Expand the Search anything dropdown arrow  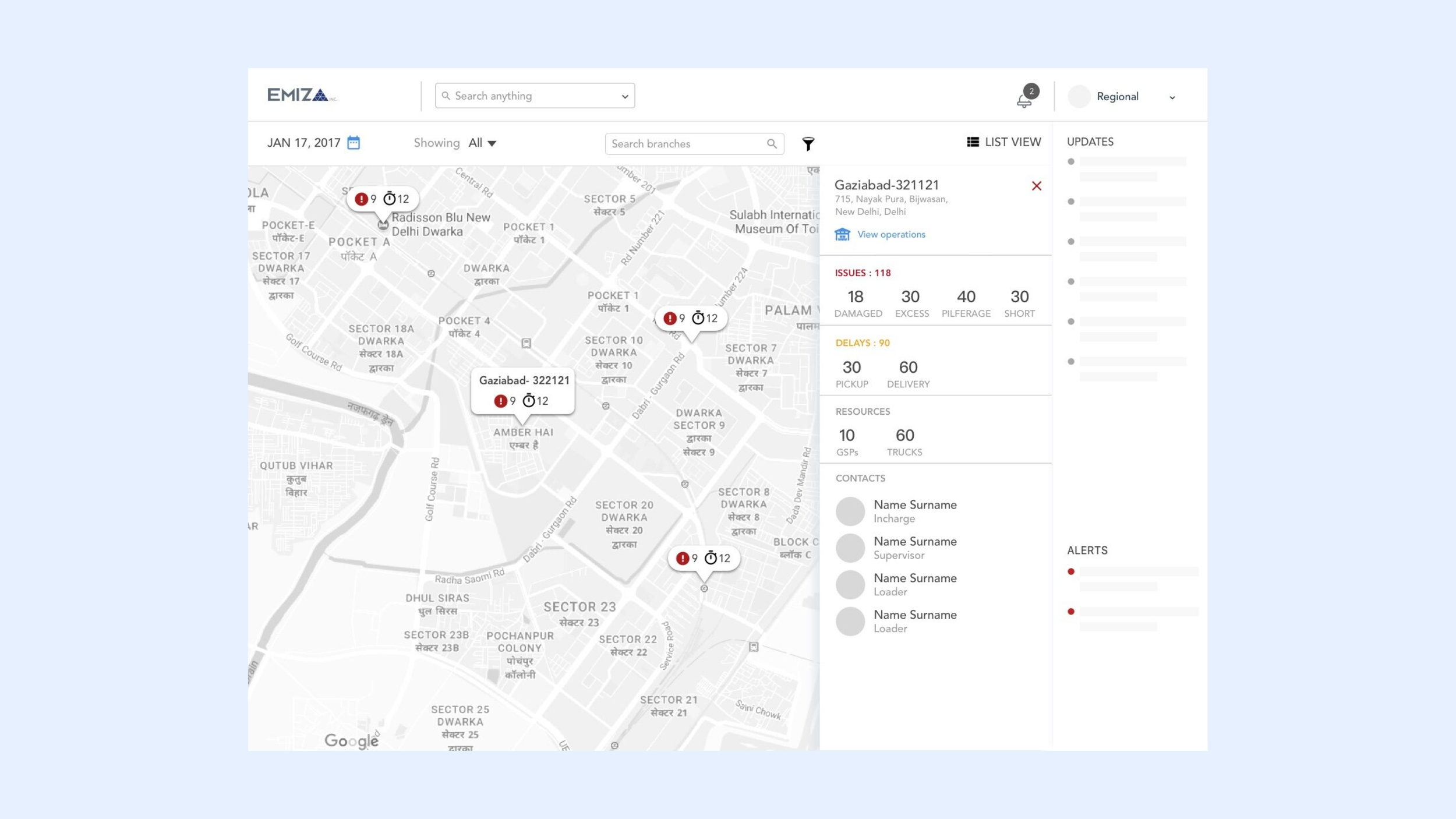[624, 97]
